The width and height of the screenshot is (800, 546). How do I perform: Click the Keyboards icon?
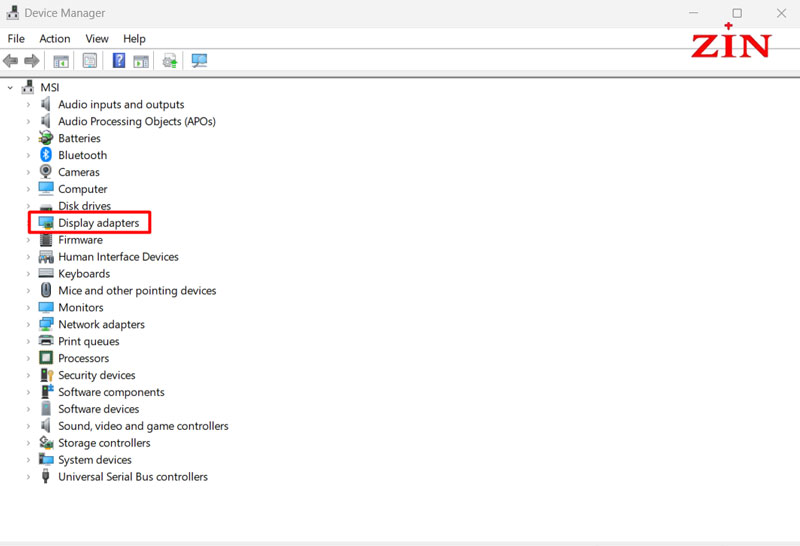pos(46,273)
